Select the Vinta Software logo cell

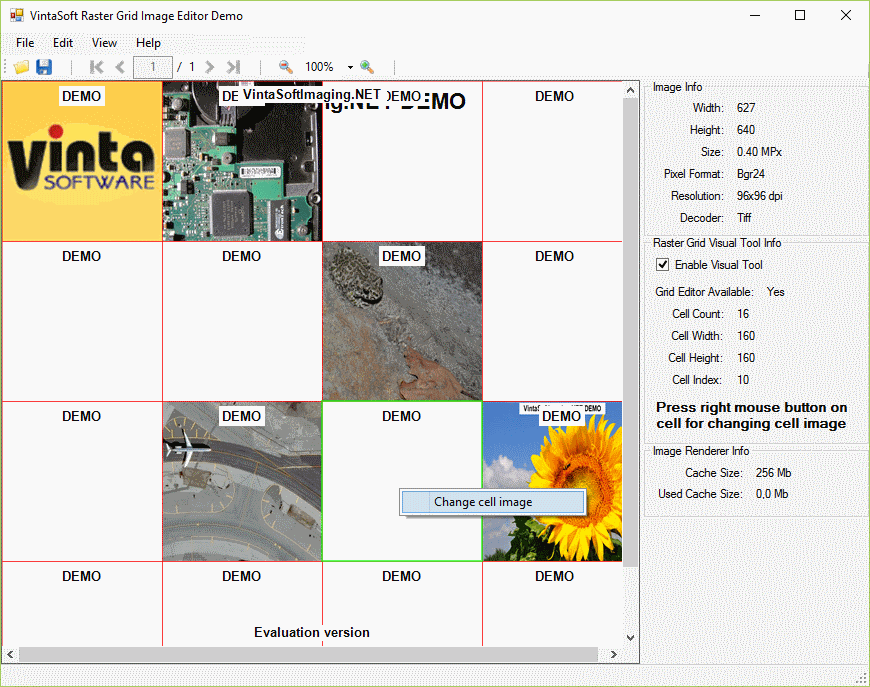pos(82,161)
